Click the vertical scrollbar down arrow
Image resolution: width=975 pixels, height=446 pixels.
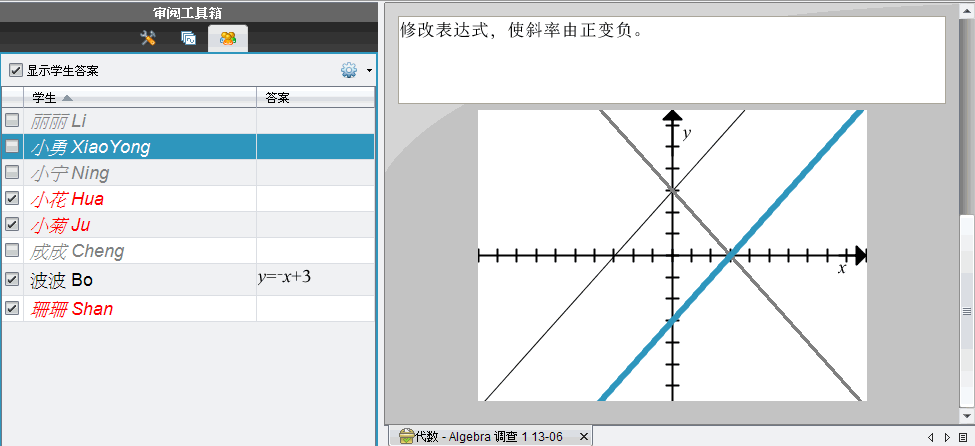[967, 413]
